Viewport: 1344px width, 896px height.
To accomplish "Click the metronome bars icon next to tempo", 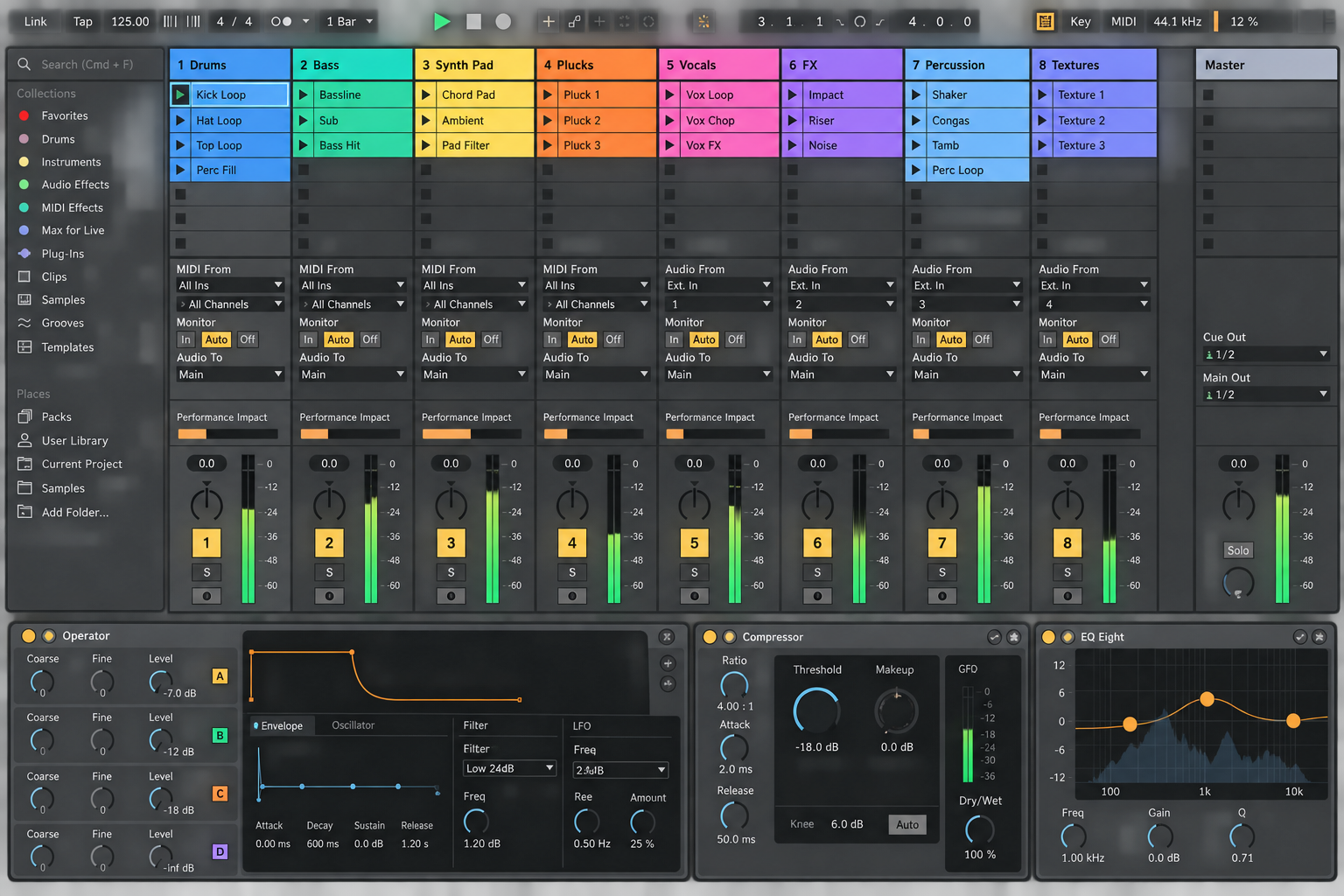I will click(x=170, y=21).
